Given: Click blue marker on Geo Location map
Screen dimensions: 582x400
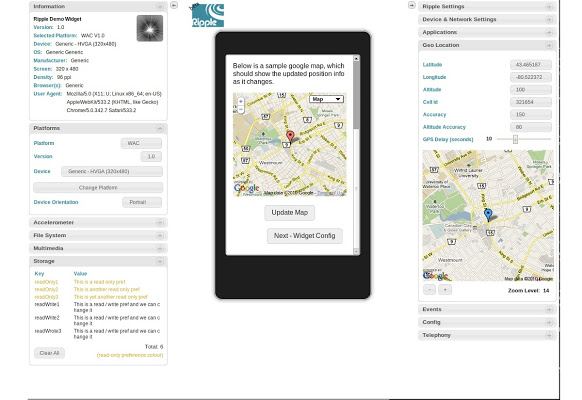Looking at the screenshot, I should pyautogui.click(x=488, y=214).
